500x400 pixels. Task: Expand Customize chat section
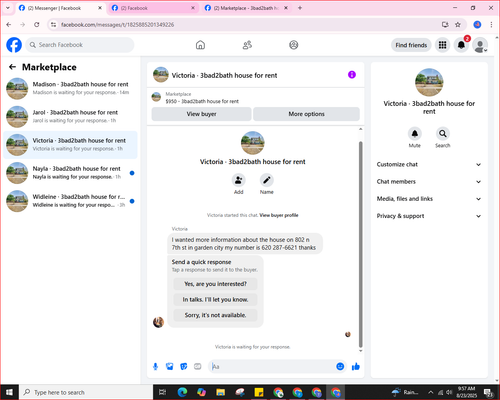pyautogui.click(x=429, y=164)
